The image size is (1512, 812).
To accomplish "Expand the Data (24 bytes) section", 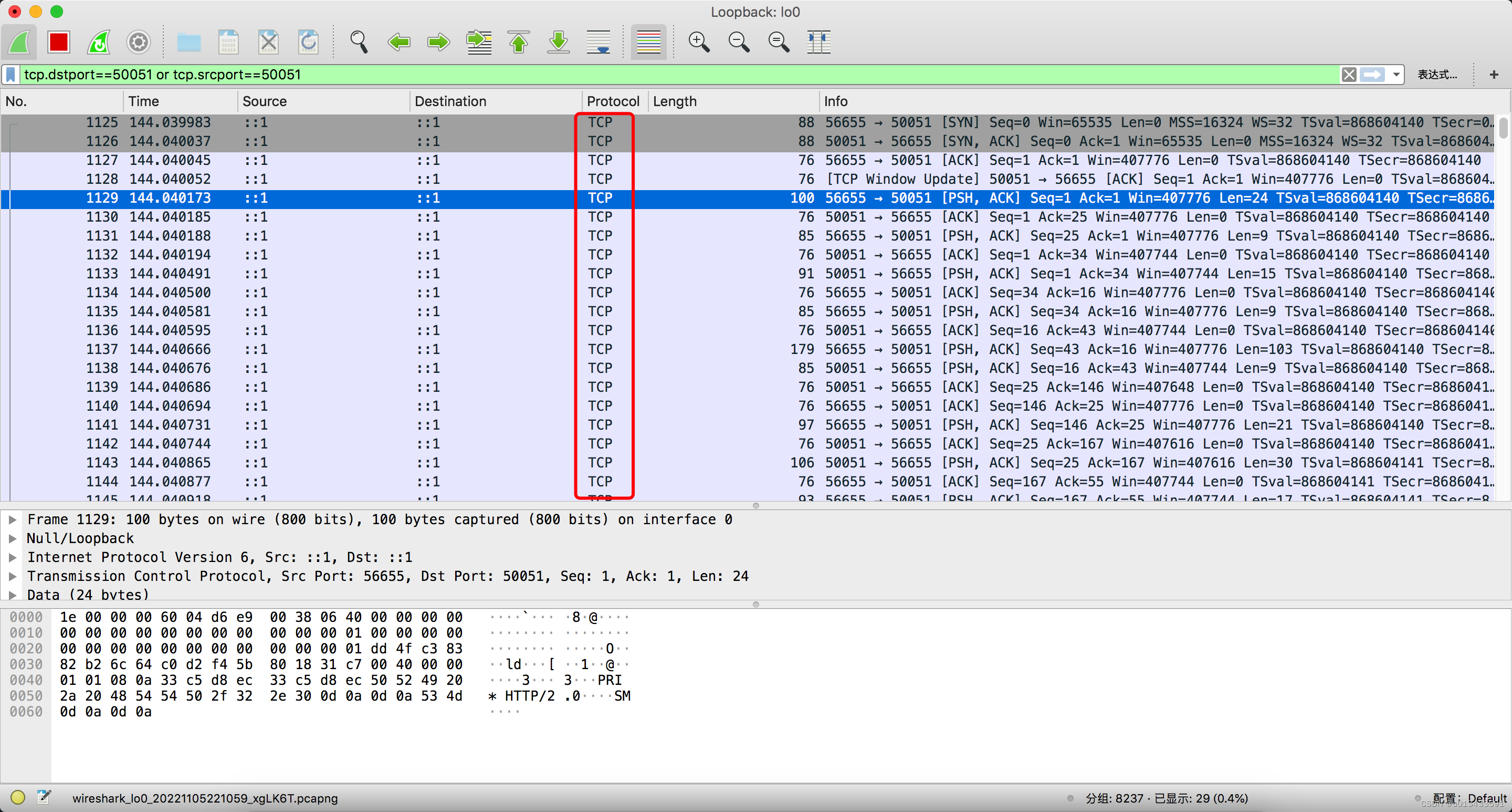I will coord(12,595).
